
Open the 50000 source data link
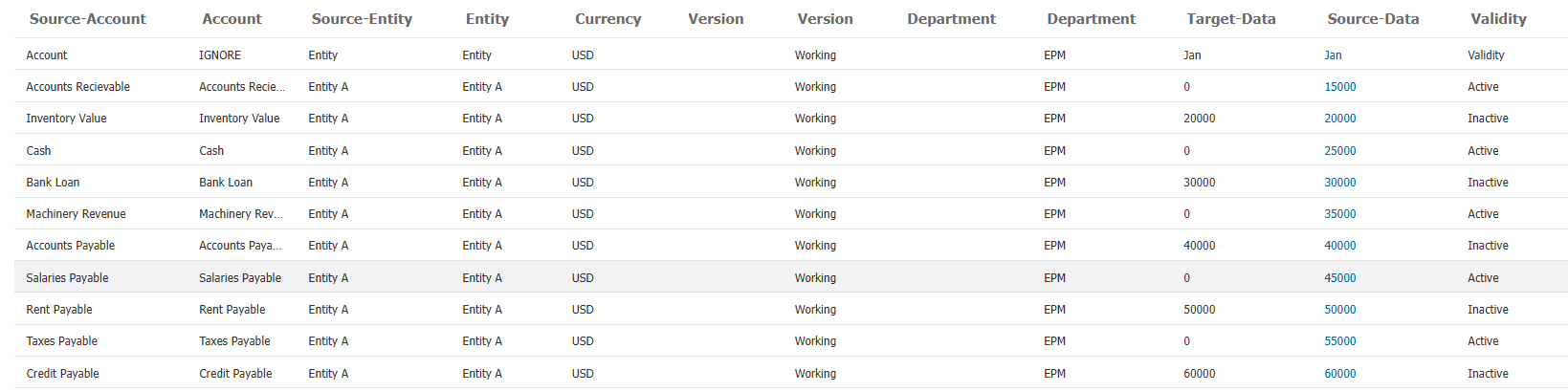tap(1339, 310)
